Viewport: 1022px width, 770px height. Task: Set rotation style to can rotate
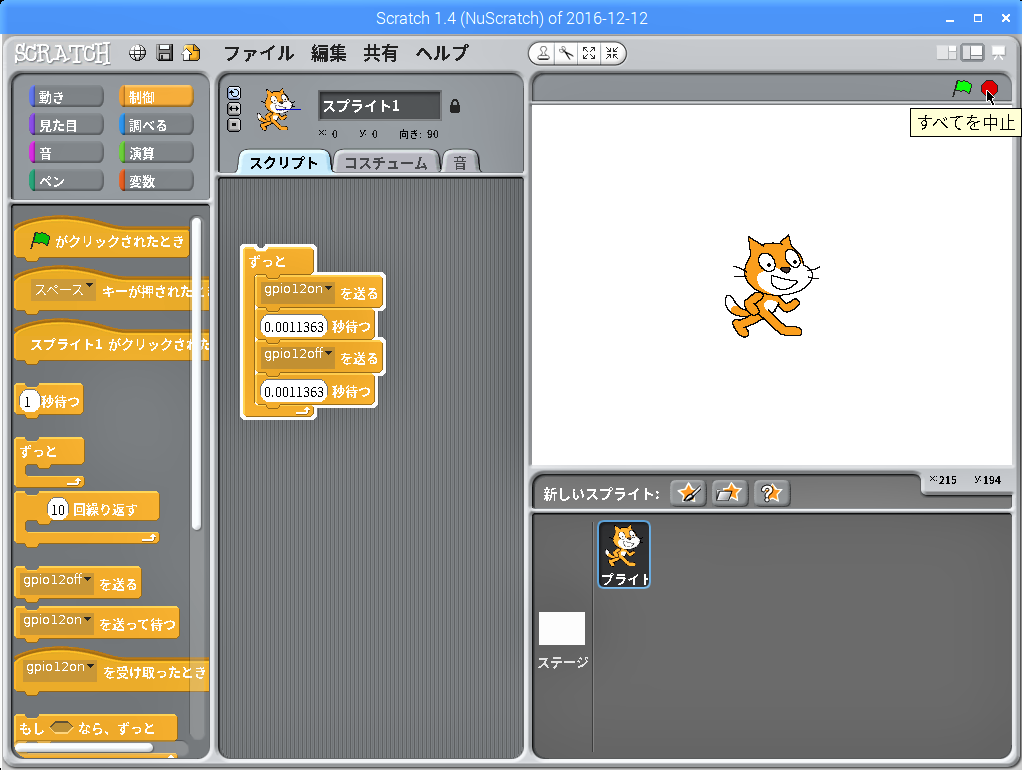tap(234, 93)
